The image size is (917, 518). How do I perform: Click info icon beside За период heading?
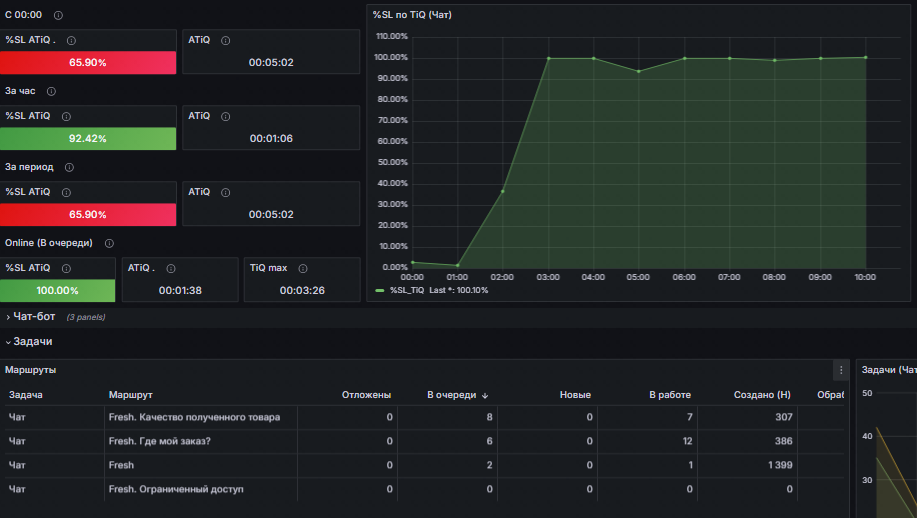tap(69, 167)
